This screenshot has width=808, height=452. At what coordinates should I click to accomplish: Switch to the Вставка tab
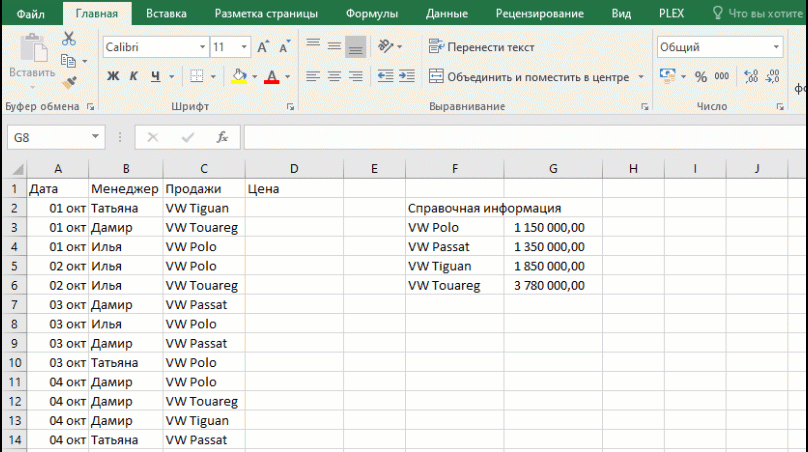pos(166,13)
